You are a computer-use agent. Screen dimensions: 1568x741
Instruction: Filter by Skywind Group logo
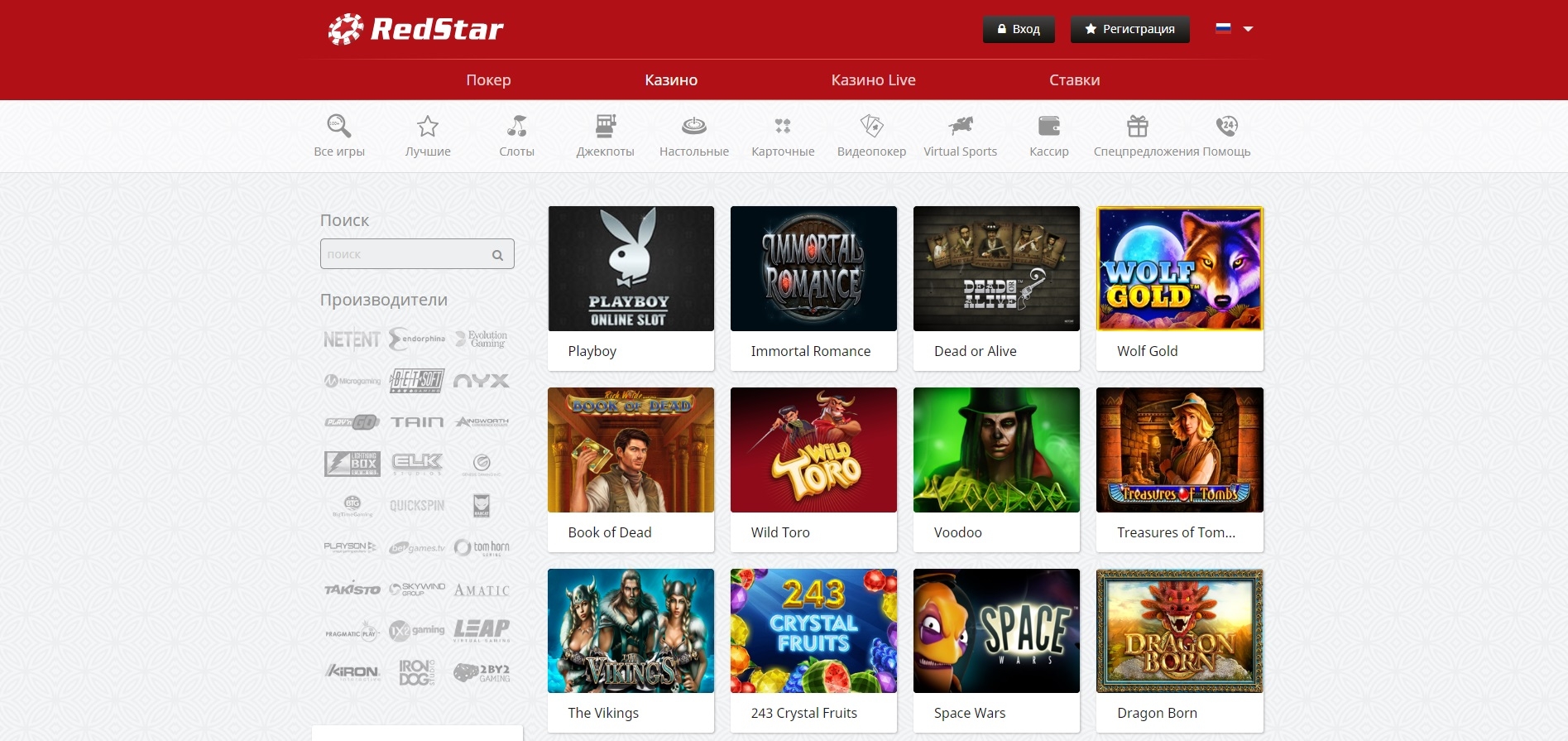pos(417,589)
